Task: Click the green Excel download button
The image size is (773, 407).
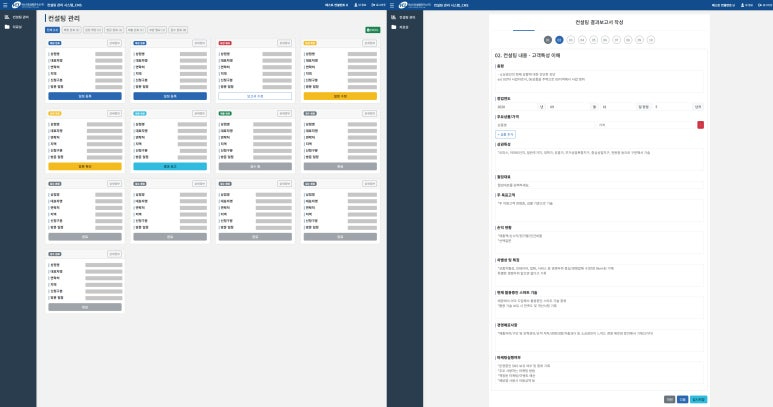Action: tap(372, 30)
